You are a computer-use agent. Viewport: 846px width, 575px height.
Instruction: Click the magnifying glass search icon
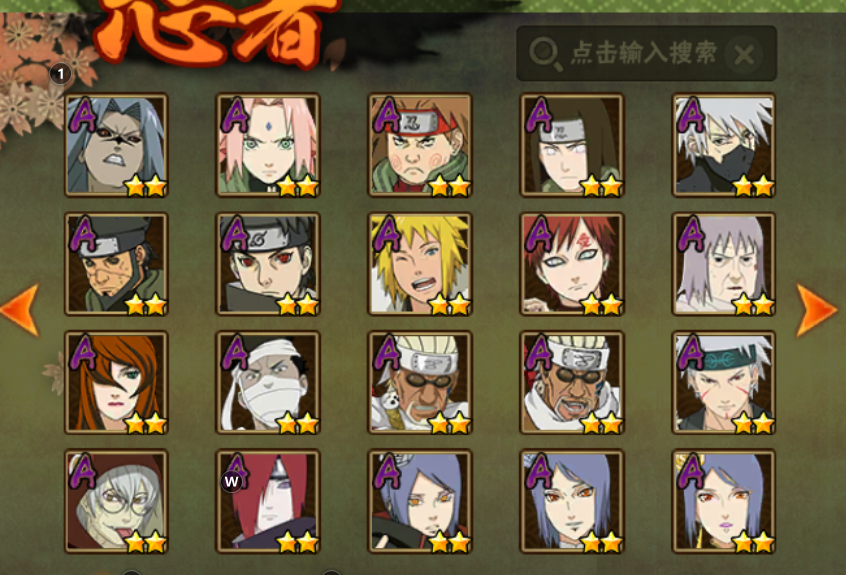pyautogui.click(x=545, y=54)
